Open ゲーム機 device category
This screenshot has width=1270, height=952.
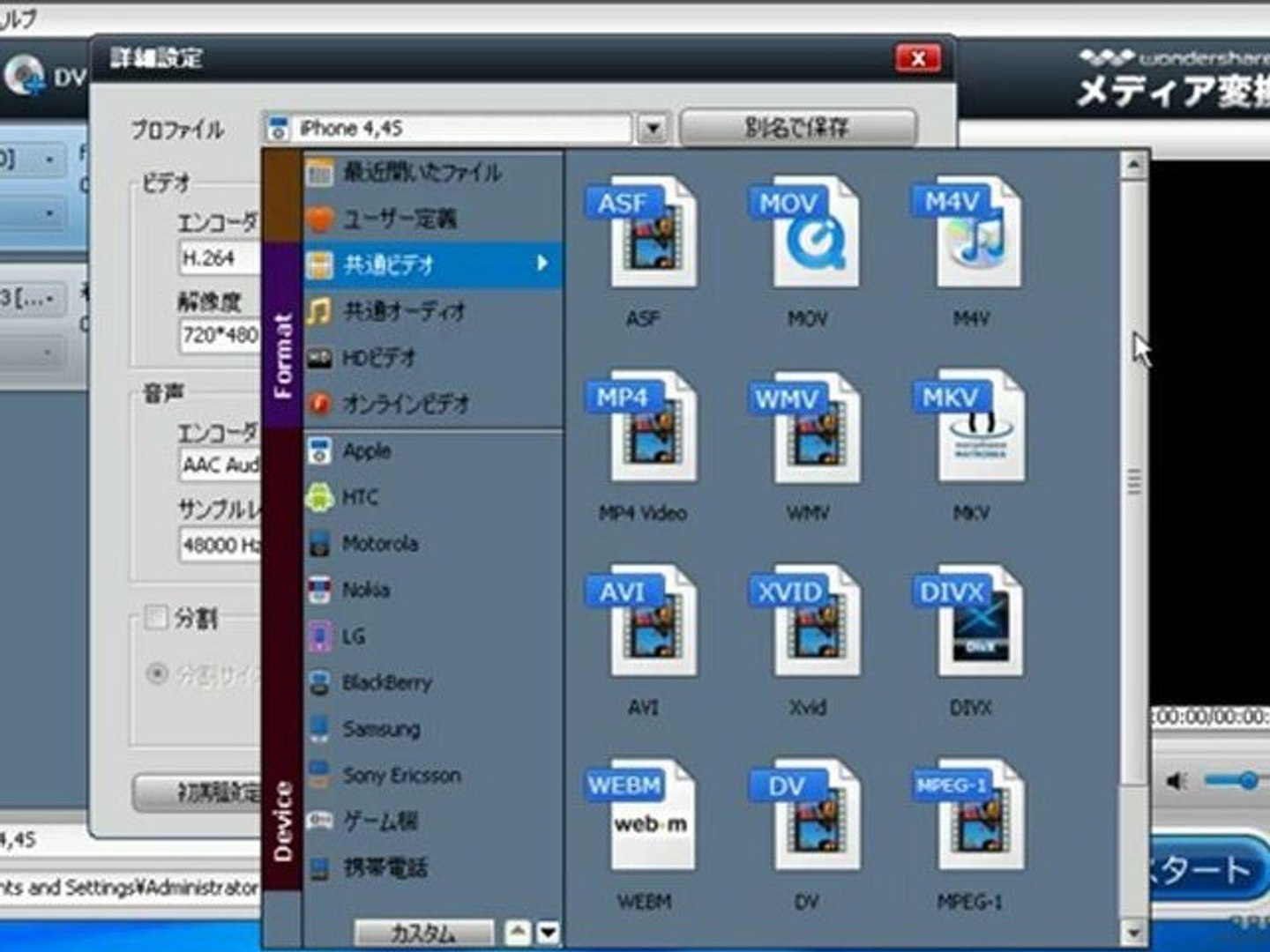432,822
